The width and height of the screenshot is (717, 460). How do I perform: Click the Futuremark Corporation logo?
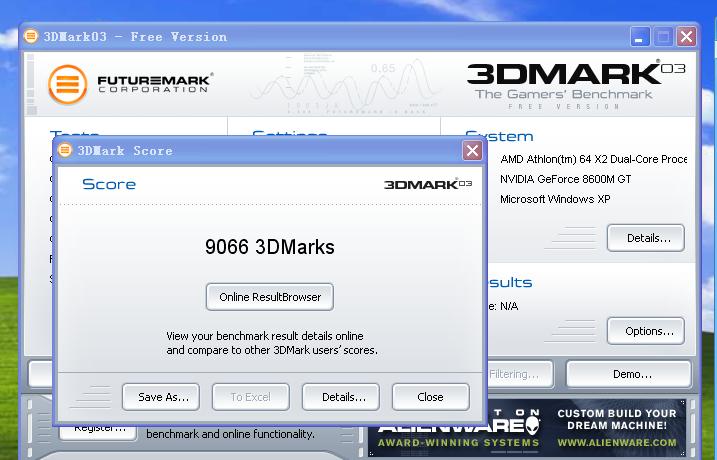[130, 84]
